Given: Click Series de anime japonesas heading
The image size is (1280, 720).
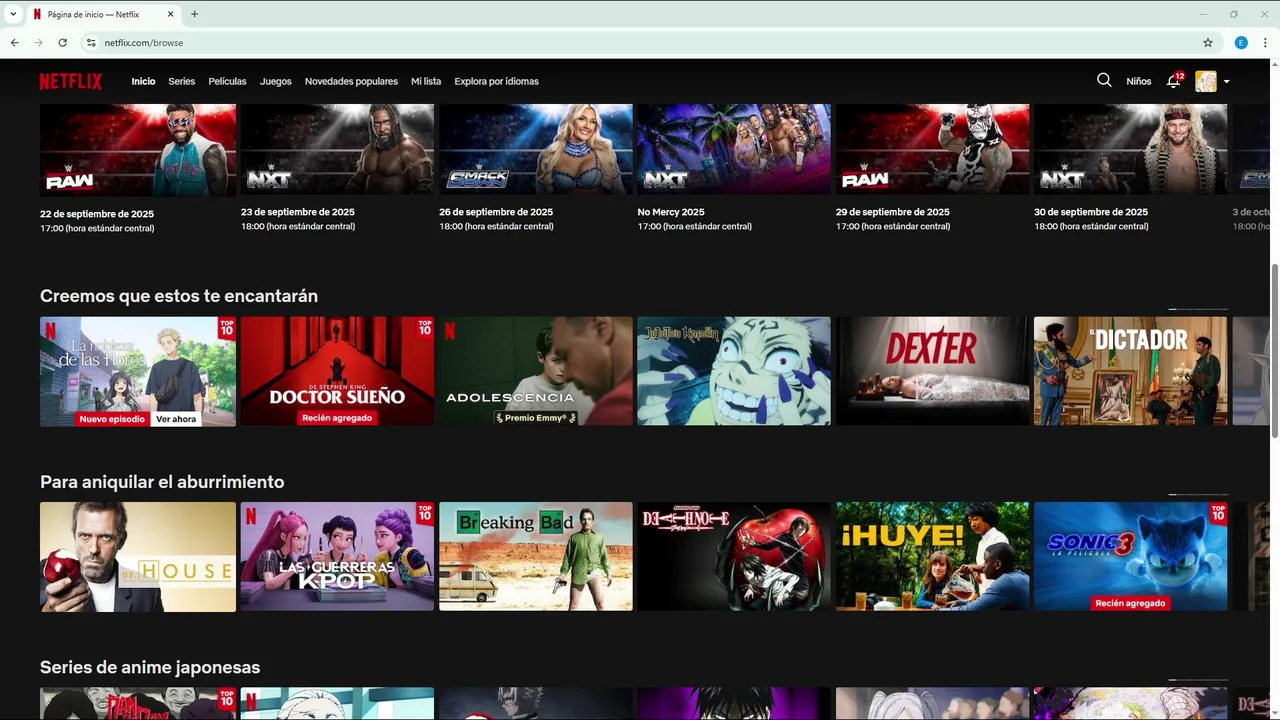Looking at the screenshot, I should click(150, 667).
